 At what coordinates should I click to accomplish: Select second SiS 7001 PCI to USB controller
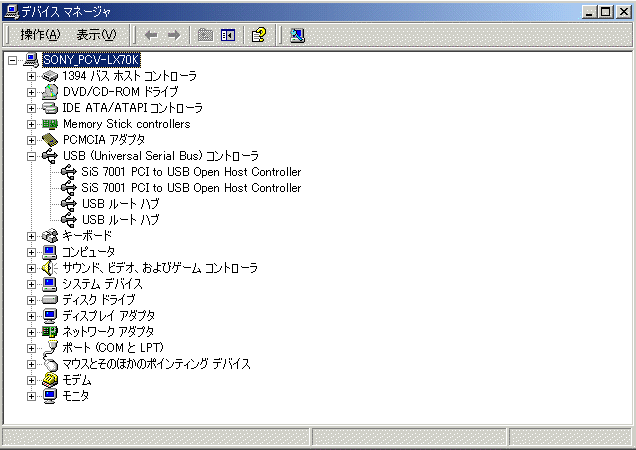[x=191, y=188]
